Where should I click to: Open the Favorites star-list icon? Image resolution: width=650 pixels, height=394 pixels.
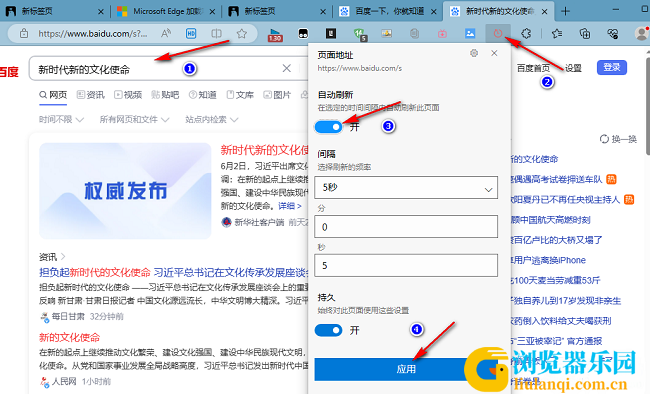click(x=557, y=34)
